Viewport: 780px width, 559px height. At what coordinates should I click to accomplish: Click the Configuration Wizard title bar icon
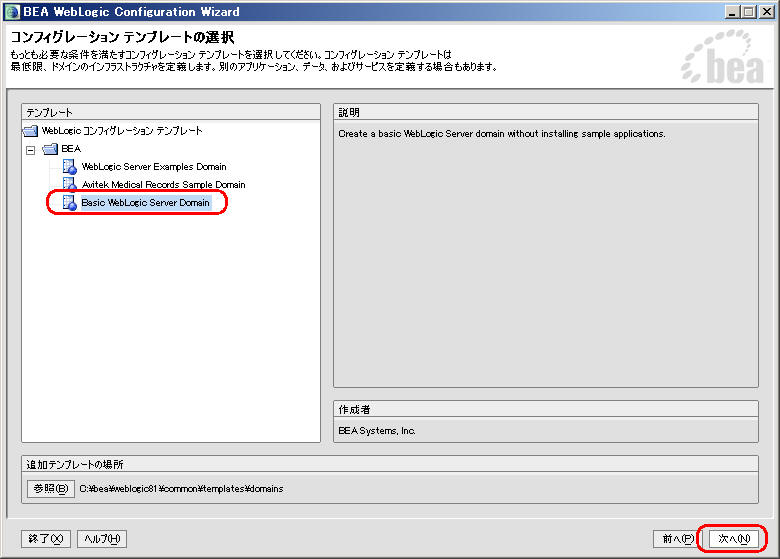11,11
